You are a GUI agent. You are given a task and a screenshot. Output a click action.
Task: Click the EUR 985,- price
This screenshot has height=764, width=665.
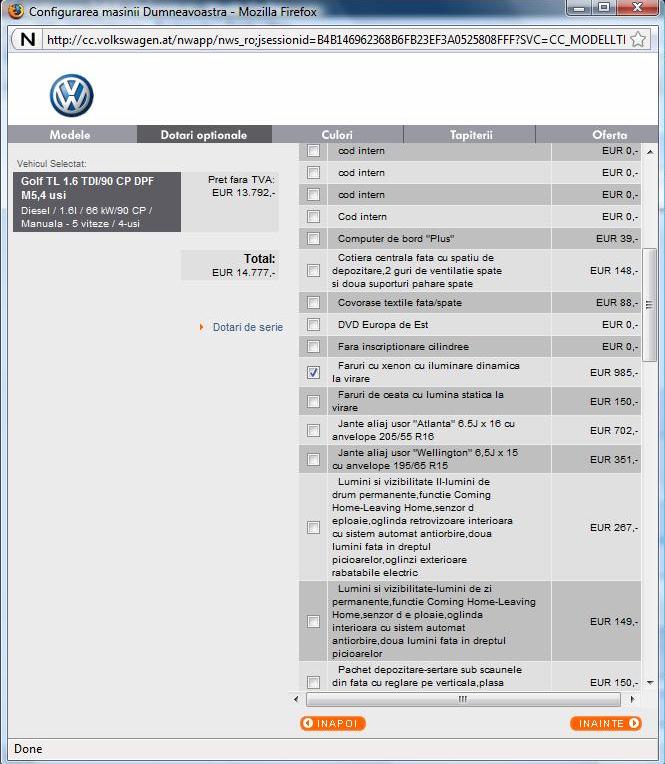[x=614, y=373]
